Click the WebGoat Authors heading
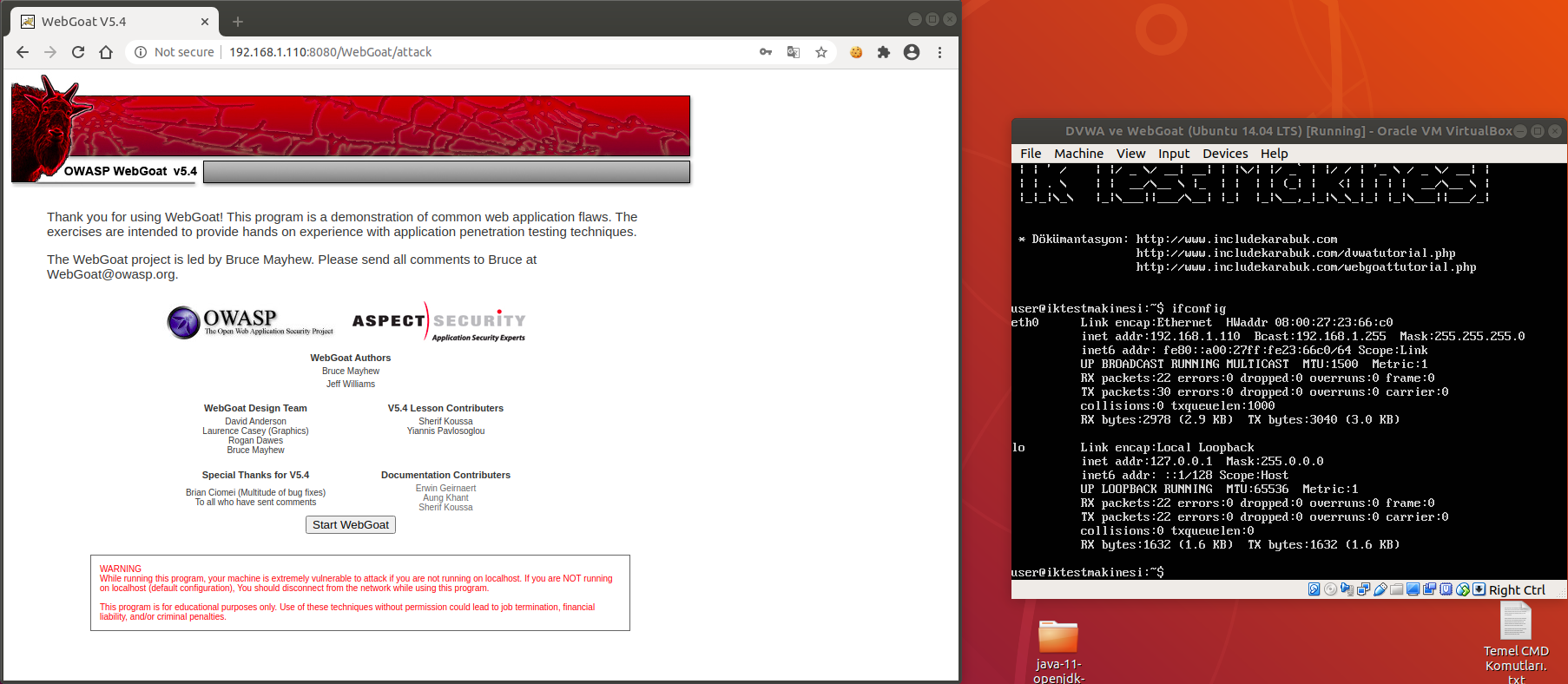Image resolution: width=1568 pixels, height=684 pixels. [x=351, y=358]
